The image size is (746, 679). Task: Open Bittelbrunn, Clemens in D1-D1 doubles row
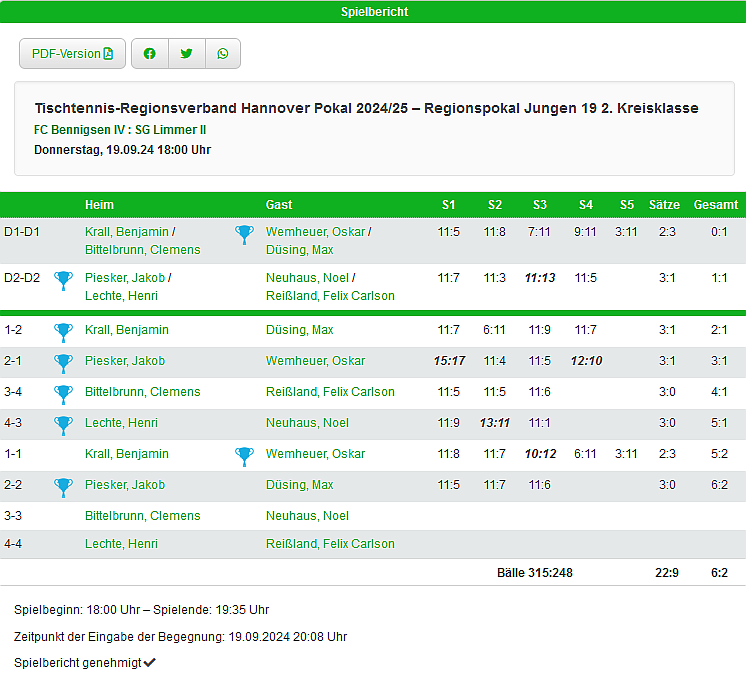coord(142,250)
